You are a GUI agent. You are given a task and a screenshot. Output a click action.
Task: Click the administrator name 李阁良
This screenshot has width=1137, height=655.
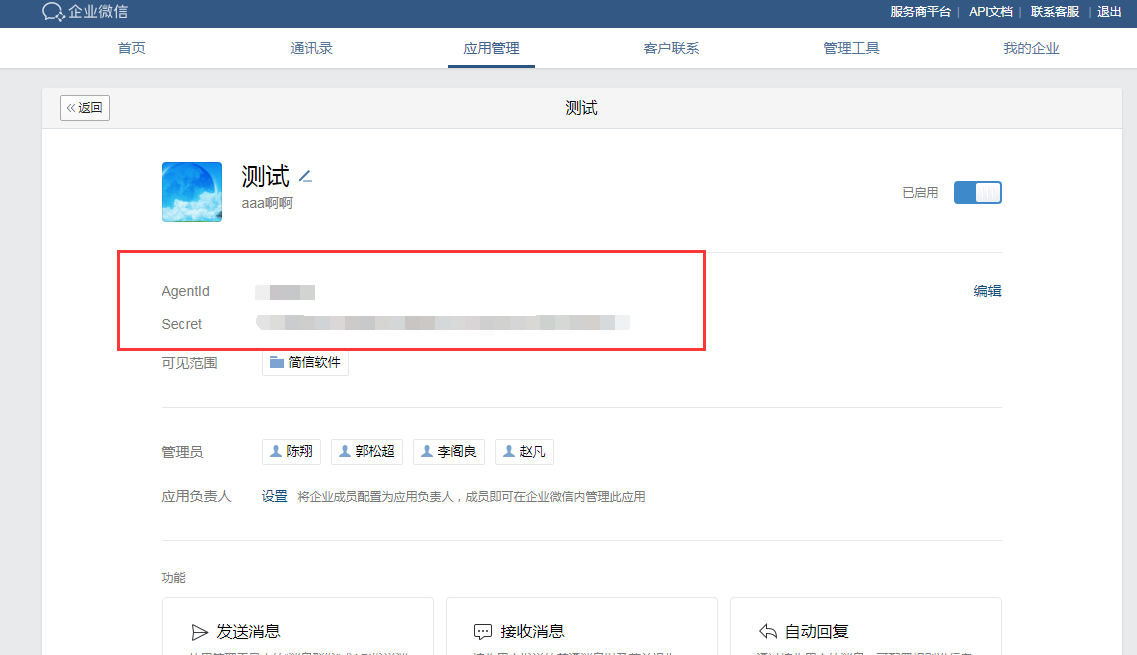pyautogui.click(x=457, y=451)
